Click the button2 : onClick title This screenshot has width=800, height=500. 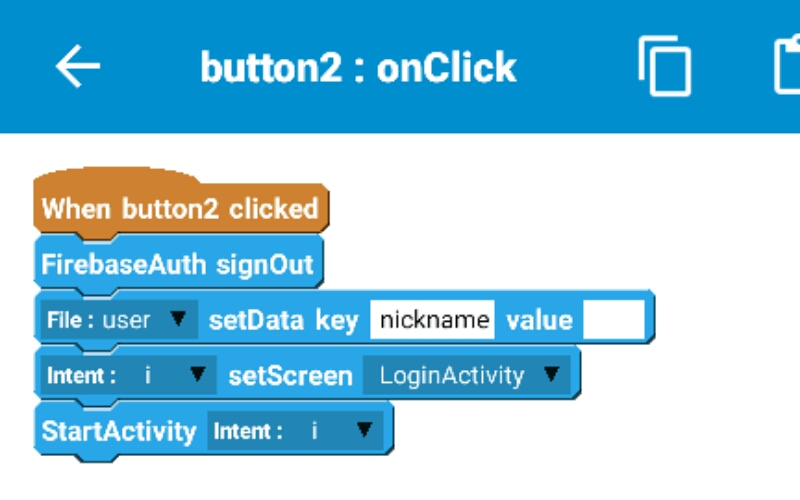pos(358,67)
